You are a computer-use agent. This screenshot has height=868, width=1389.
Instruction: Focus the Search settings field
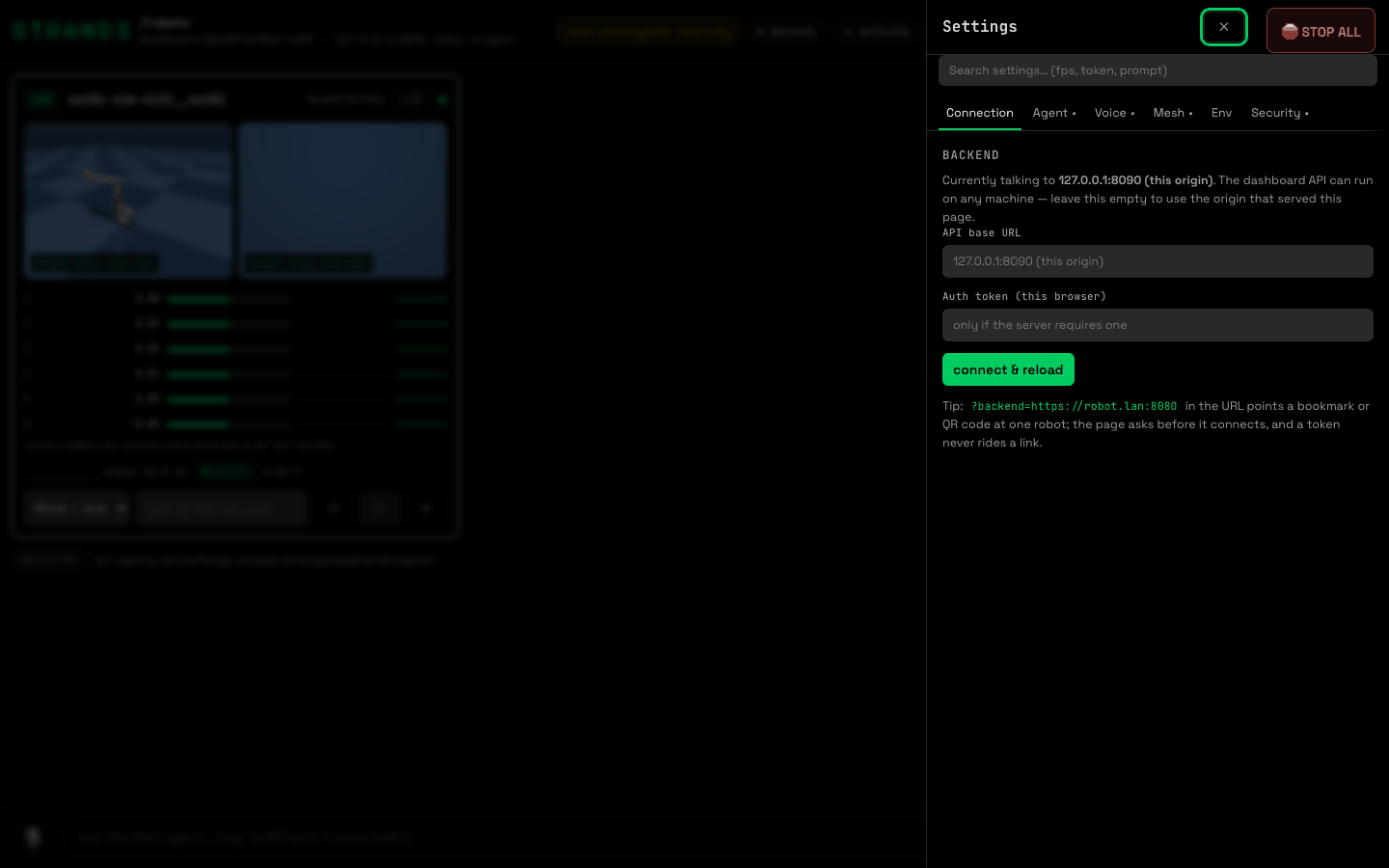pos(1157,70)
